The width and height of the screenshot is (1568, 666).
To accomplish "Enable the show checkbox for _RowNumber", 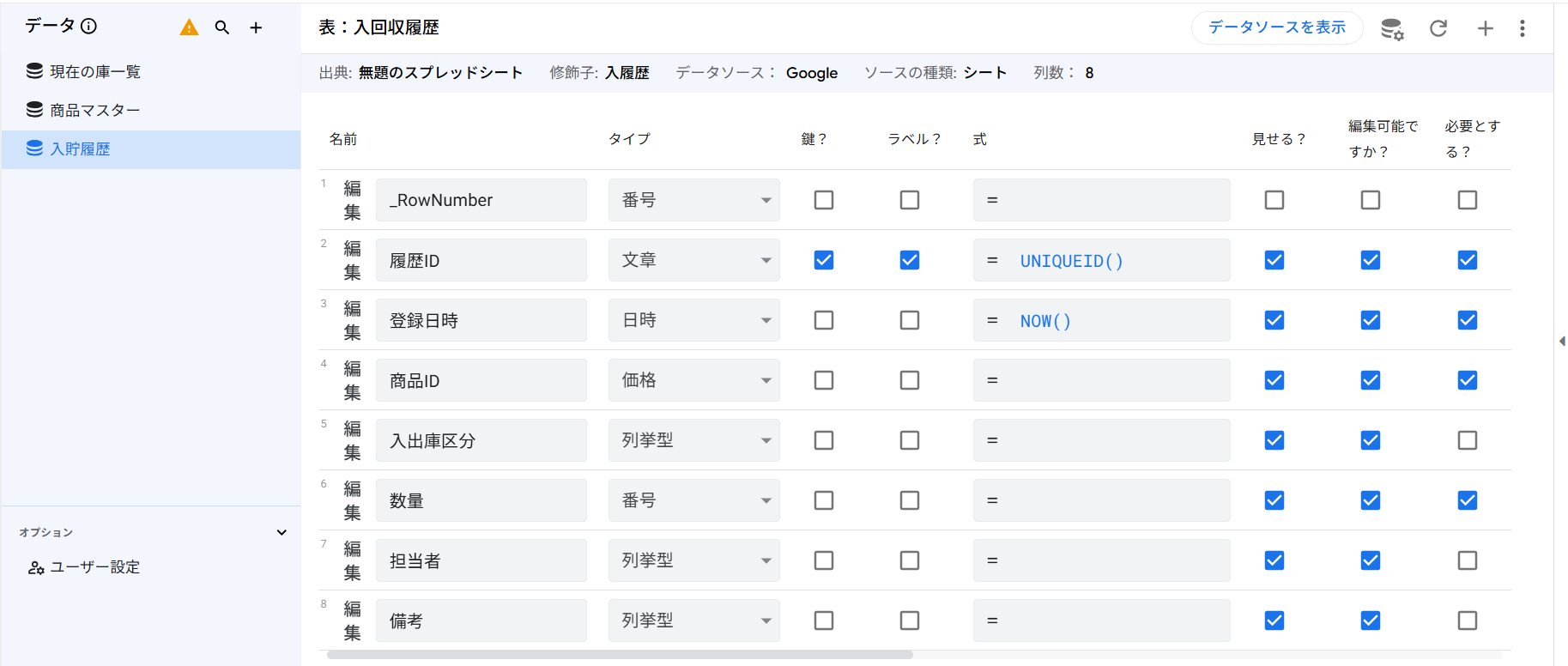I will (1274, 200).
